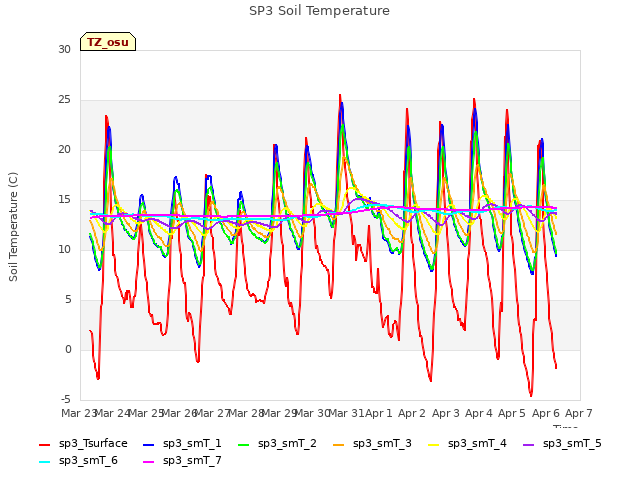640x480 pixels.
Task: Click the 30 y-axis tick label
Action: [x=64, y=49]
